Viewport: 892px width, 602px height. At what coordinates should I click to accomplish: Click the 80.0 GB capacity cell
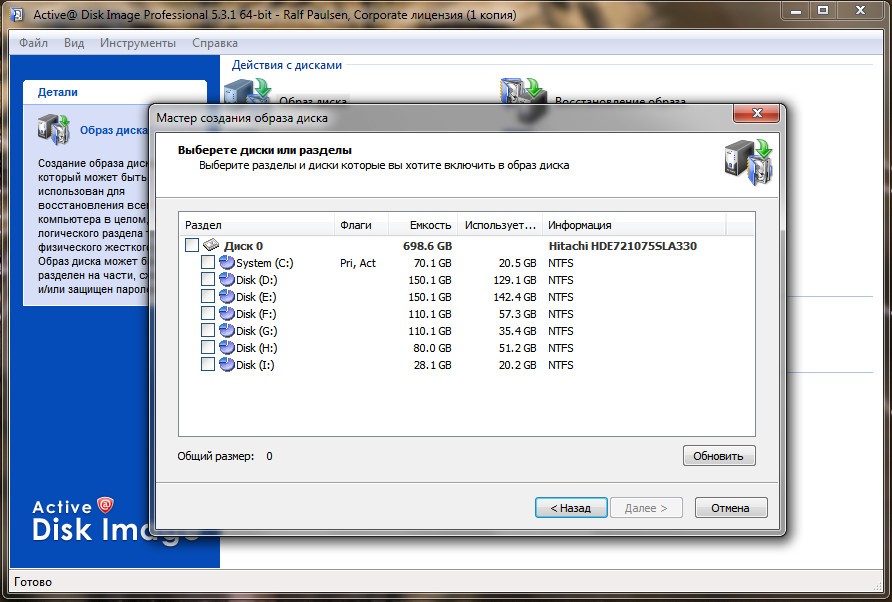pyautogui.click(x=432, y=348)
